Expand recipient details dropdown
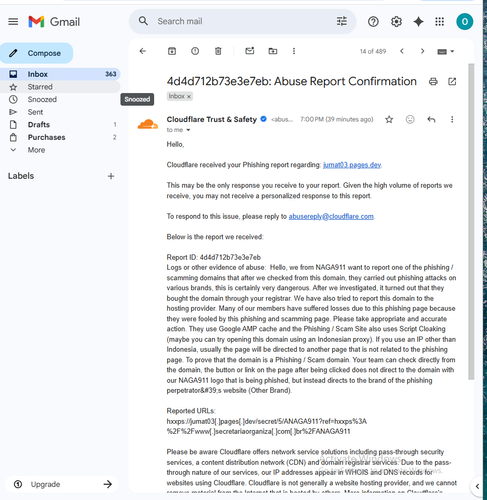 (188, 130)
